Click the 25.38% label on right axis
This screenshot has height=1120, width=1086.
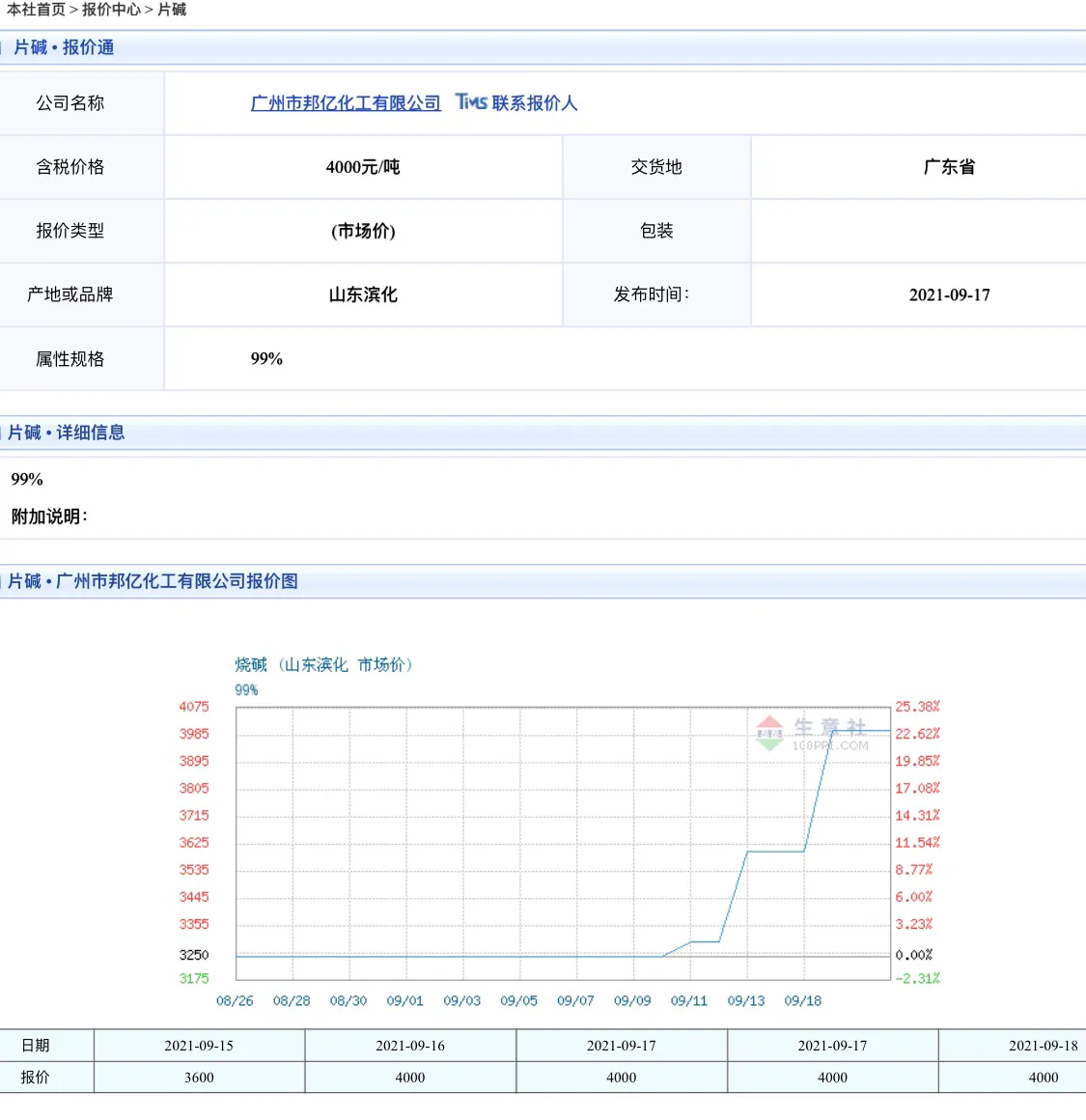917,707
